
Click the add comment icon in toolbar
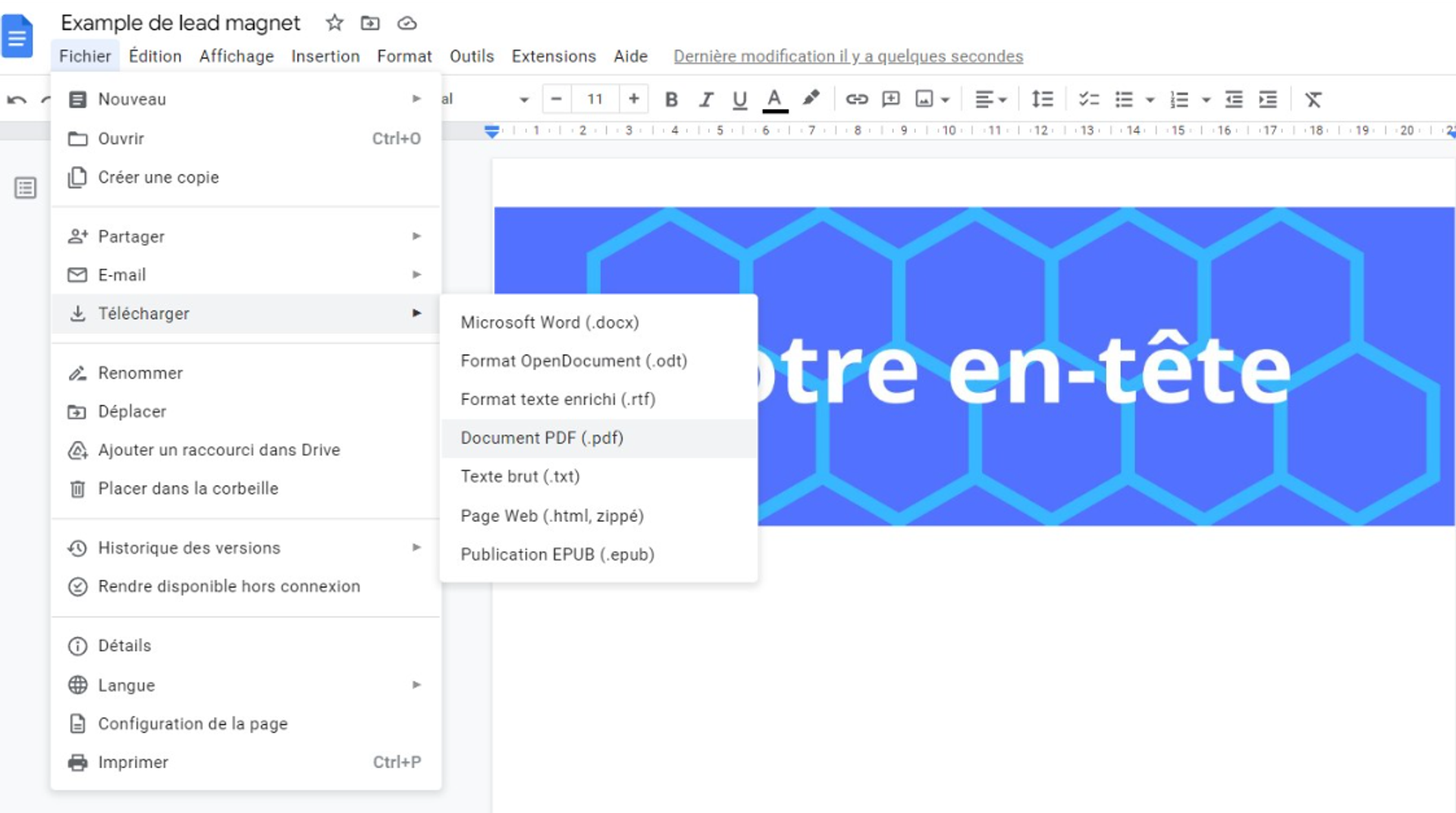coord(891,99)
